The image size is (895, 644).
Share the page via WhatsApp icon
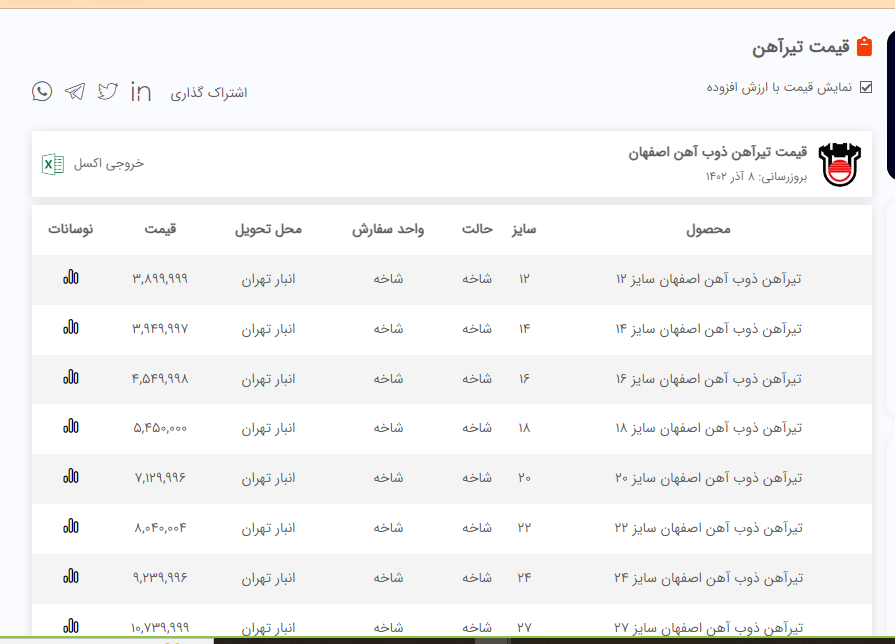tap(42, 92)
